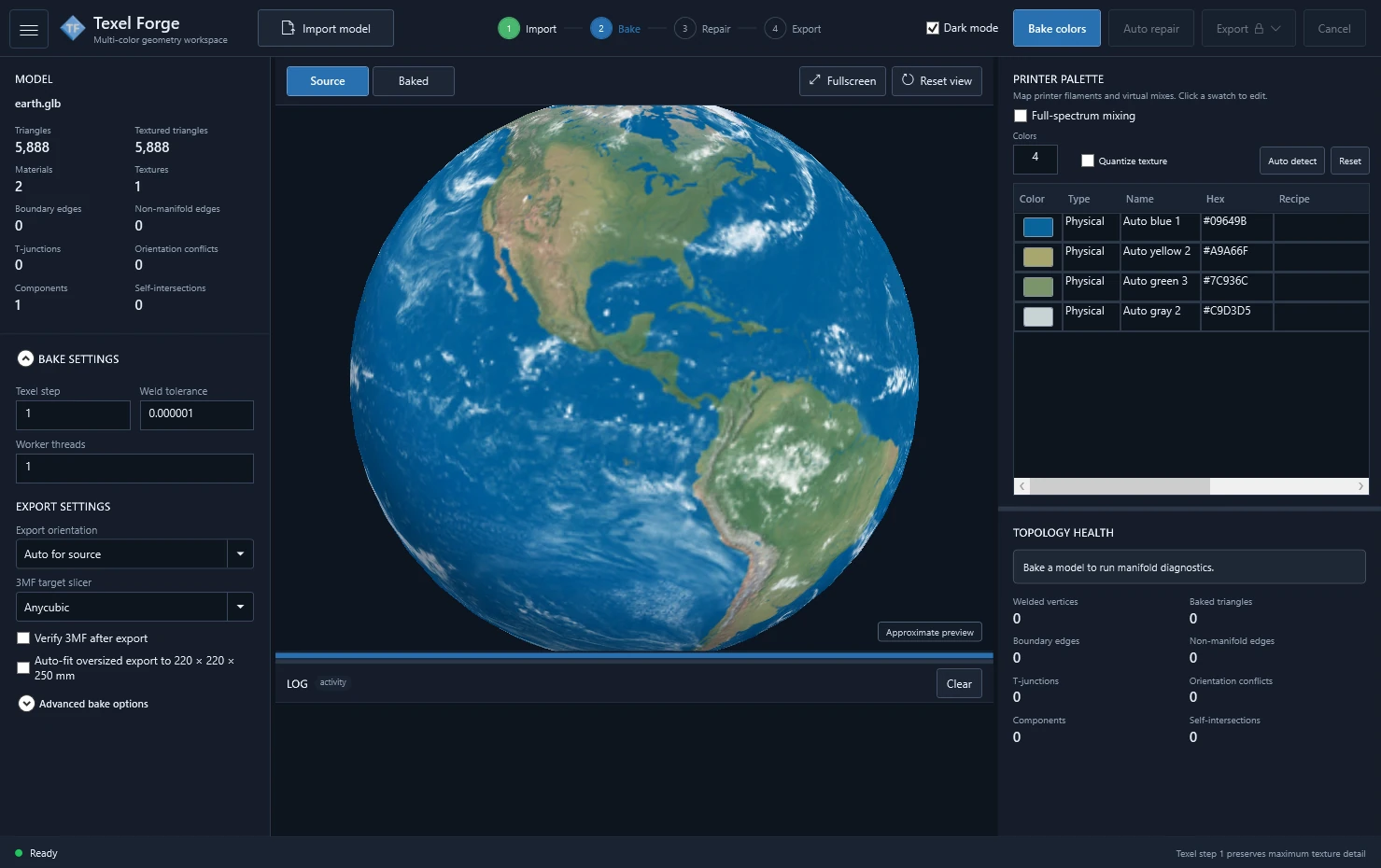Open the Export button dropdown
The width and height of the screenshot is (1381, 868).
point(1247,29)
